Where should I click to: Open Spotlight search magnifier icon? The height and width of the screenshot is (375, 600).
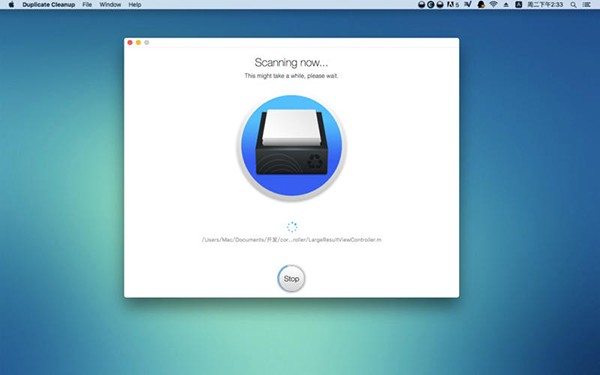click(x=573, y=5)
